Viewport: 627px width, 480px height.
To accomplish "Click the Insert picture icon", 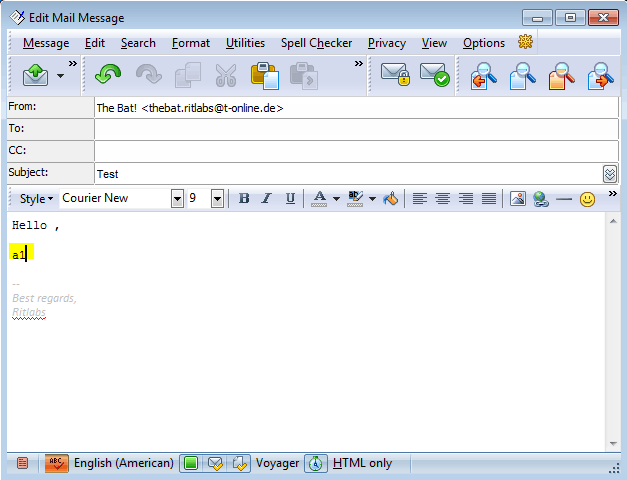I will tap(518, 198).
